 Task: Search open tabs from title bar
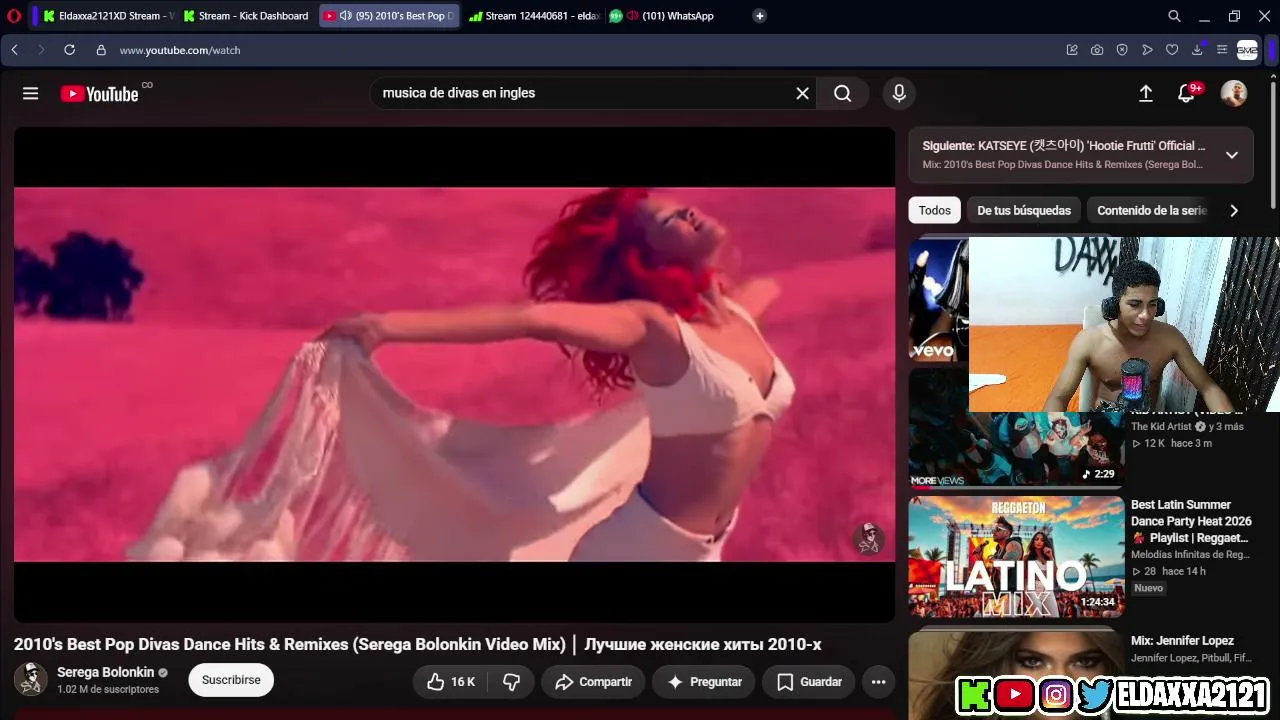(x=1174, y=16)
